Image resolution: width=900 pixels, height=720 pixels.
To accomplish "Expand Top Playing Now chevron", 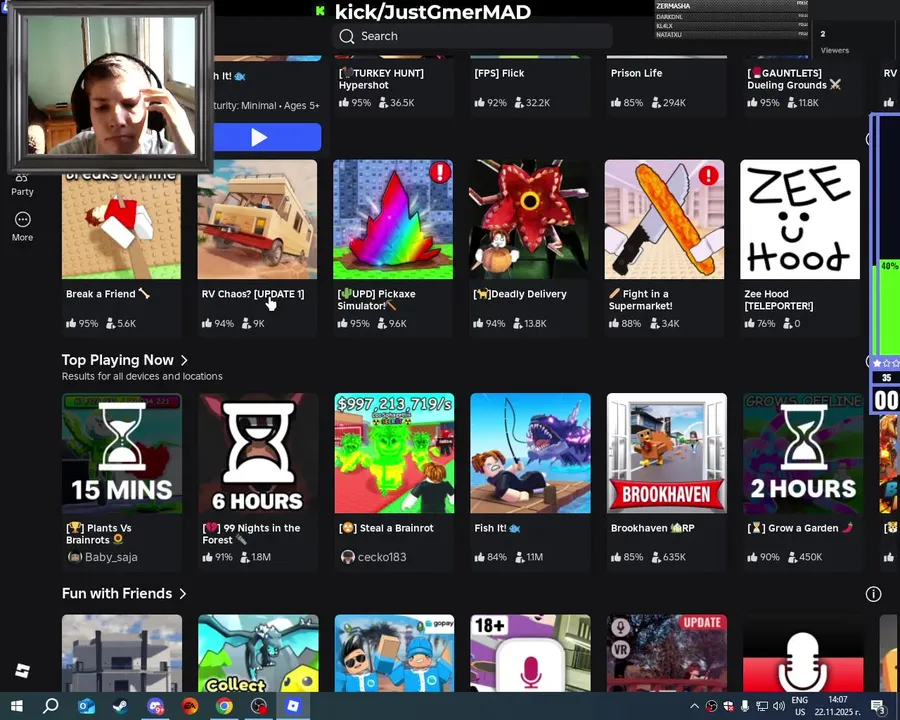I will coord(184,360).
